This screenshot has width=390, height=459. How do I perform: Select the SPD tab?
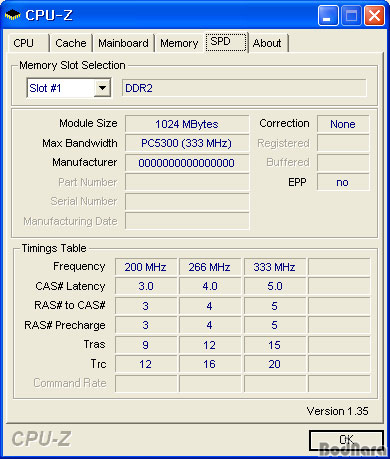[226, 42]
